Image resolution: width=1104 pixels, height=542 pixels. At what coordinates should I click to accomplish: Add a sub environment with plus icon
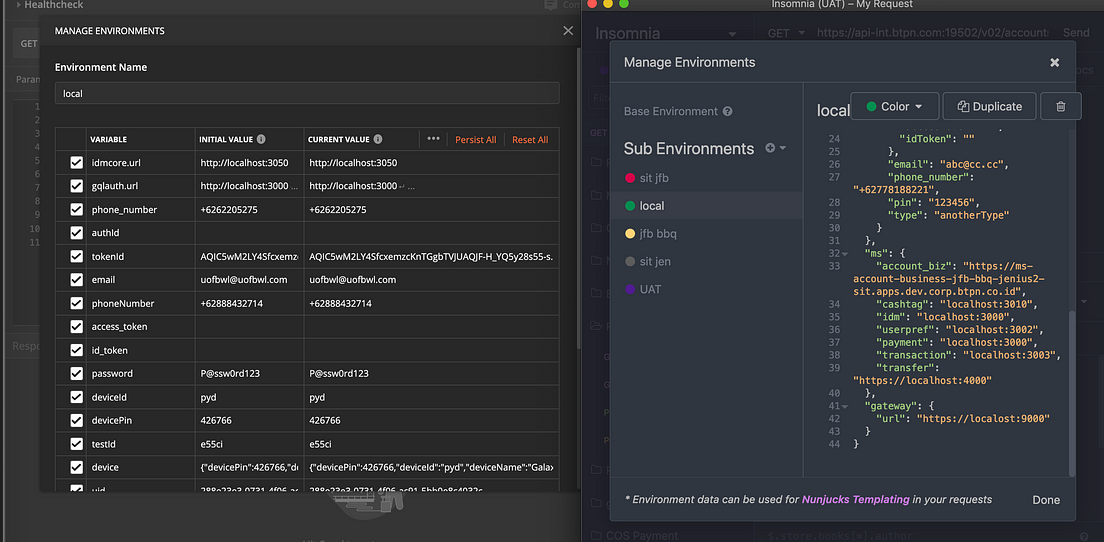[x=770, y=148]
